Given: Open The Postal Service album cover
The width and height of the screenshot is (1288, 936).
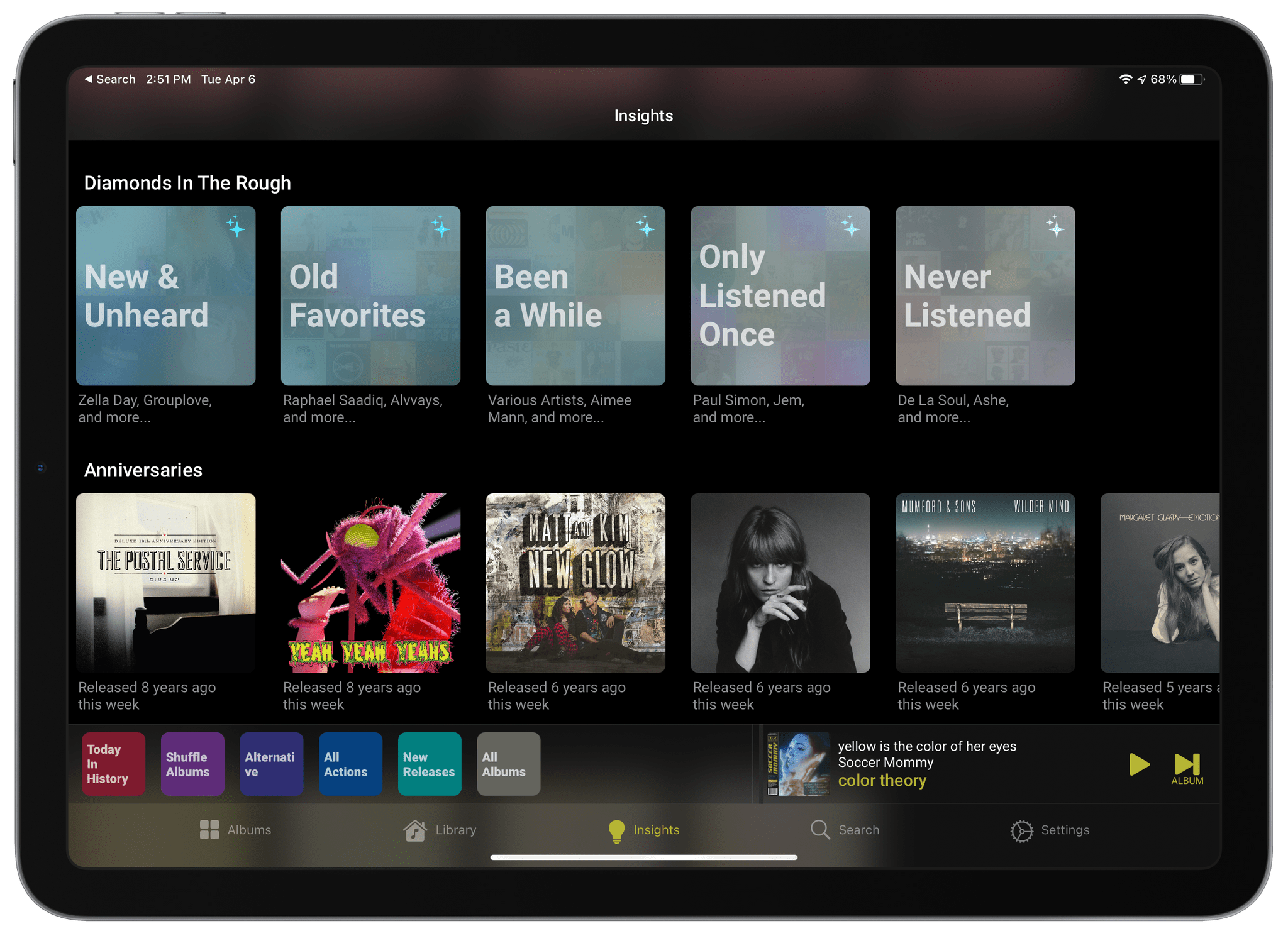Looking at the screenshot, I should 165,583.
